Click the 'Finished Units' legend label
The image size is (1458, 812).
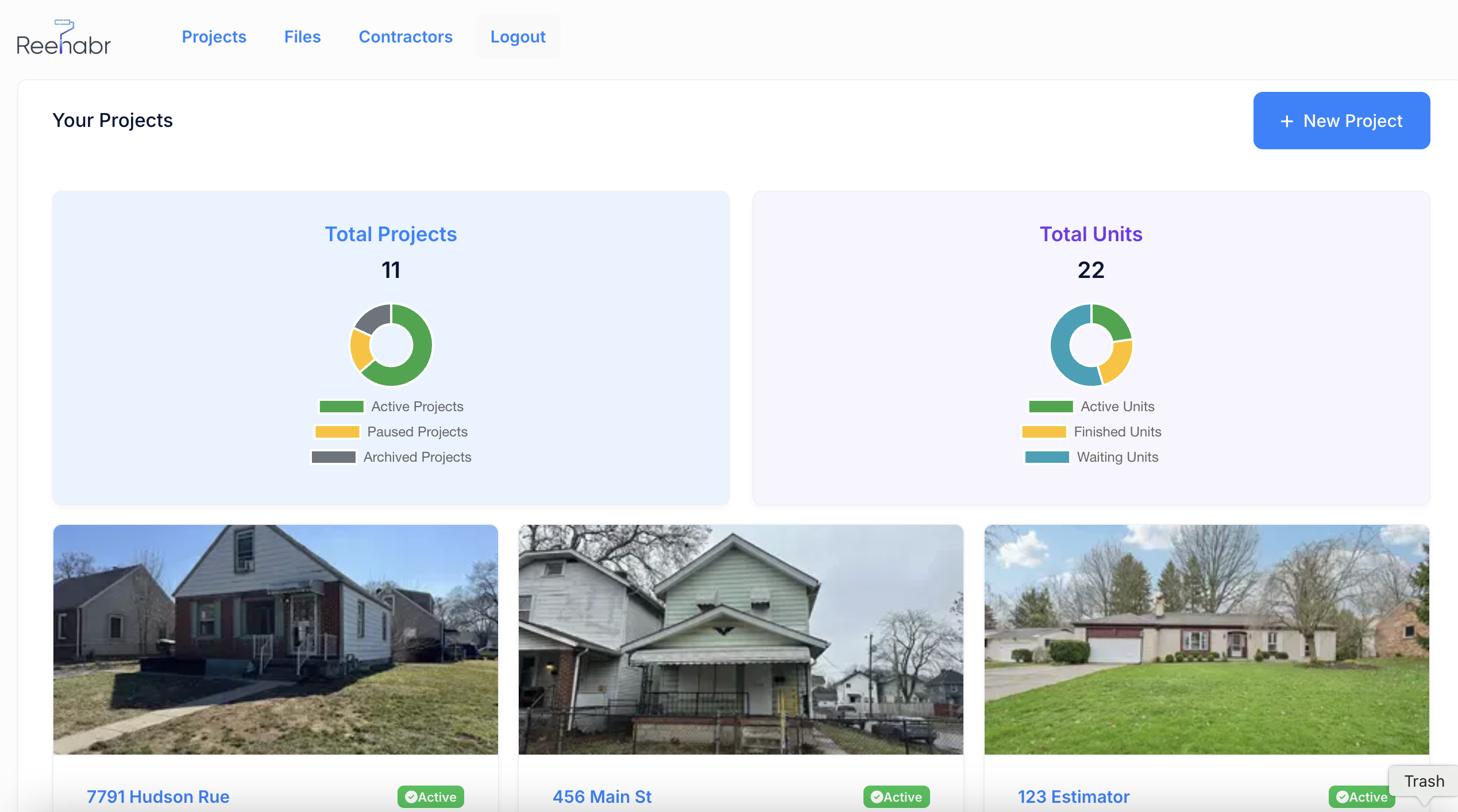point(1117,432)
